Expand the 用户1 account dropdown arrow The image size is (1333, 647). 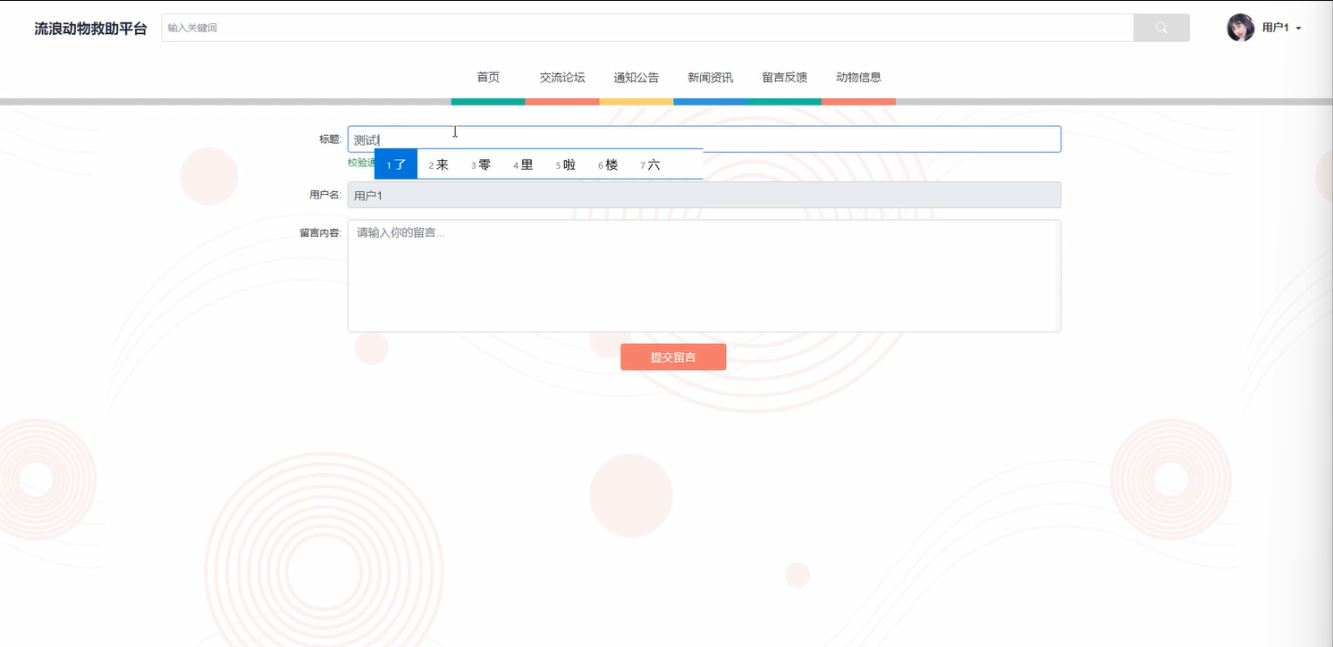1298,29
